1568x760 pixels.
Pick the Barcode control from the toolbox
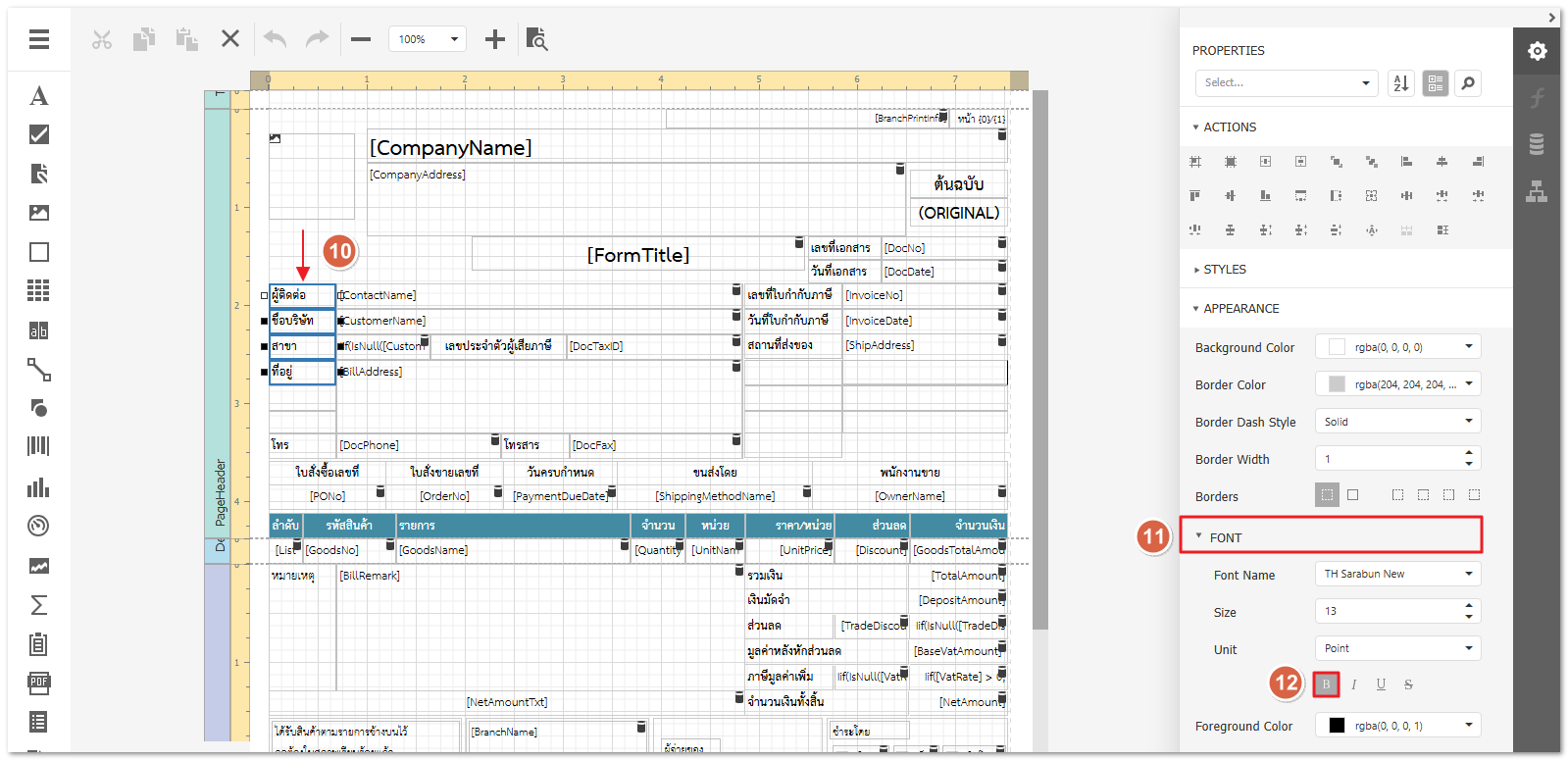click(39, 446)
